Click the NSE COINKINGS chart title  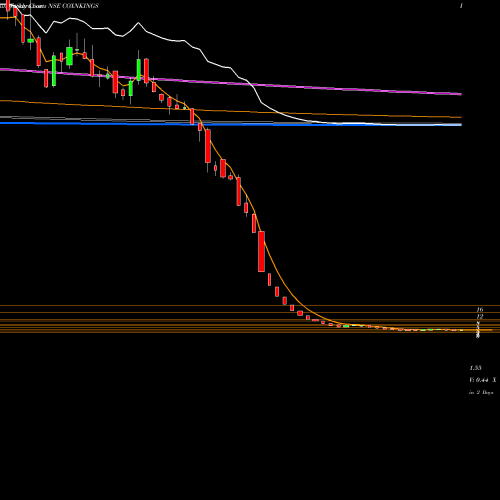coord(74,6)
